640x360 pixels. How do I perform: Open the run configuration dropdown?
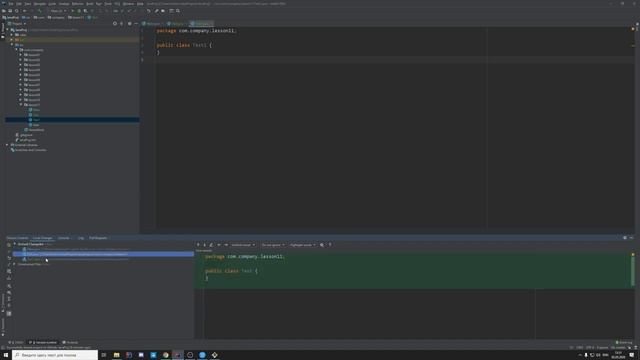(58, 11)
